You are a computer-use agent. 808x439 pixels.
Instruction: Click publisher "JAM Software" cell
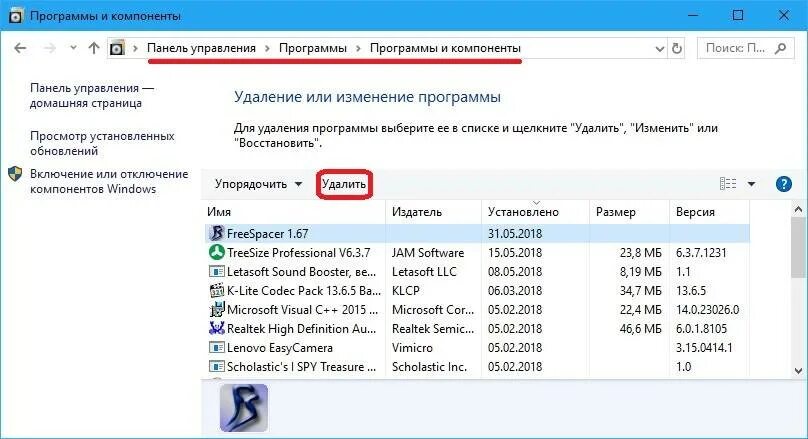point(428,253)
